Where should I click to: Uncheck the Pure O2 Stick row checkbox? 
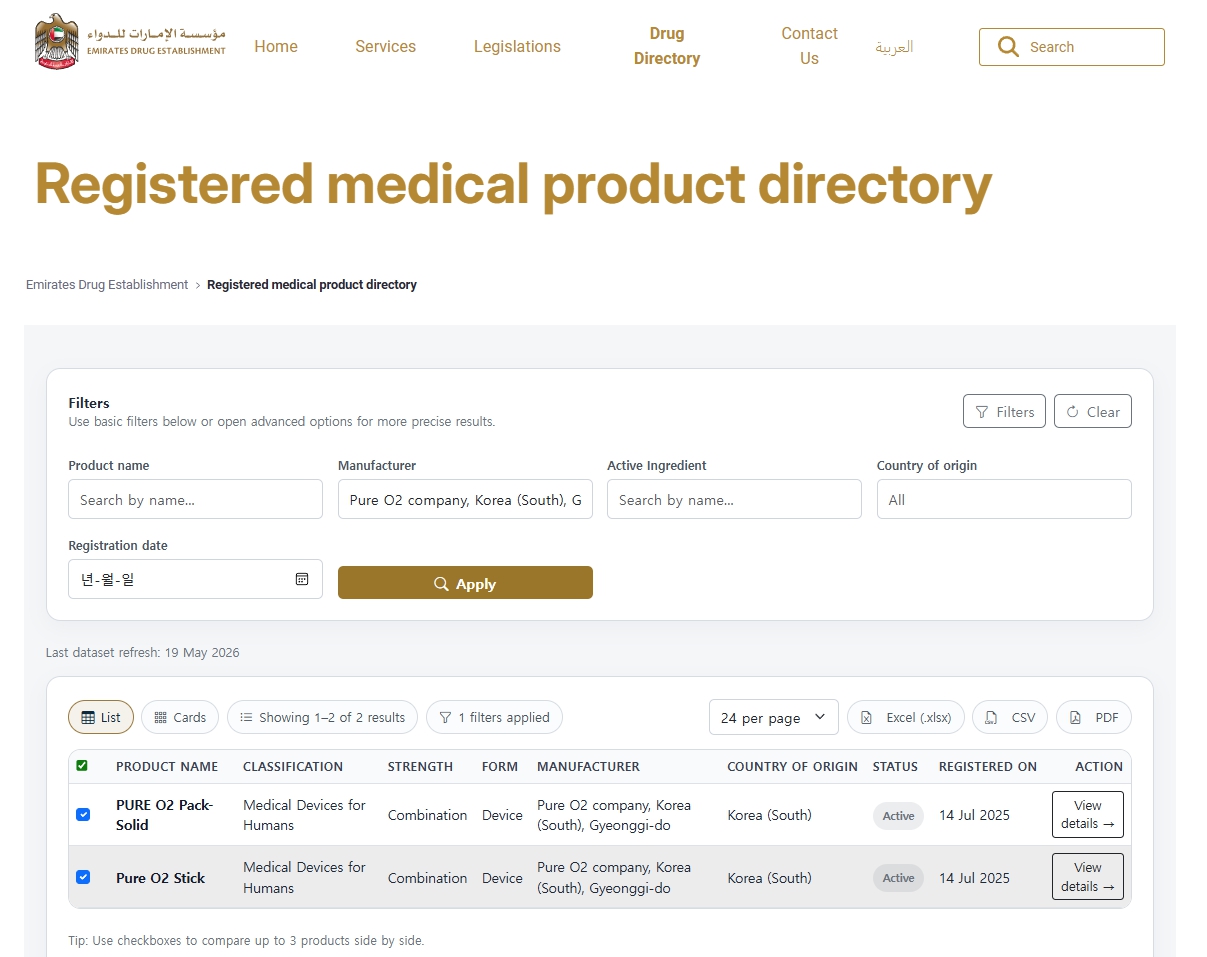83,877
